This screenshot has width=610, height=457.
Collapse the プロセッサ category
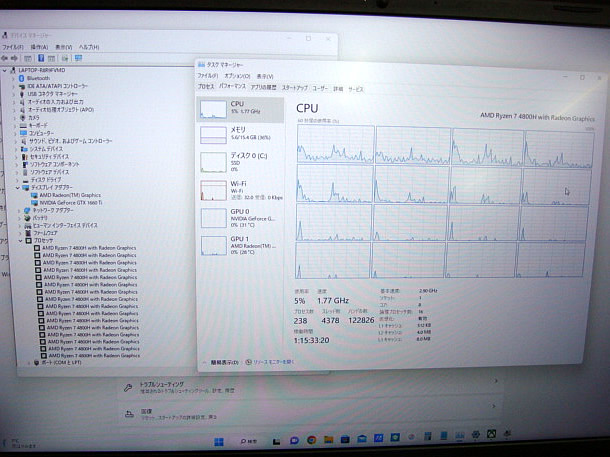(21, 241)
